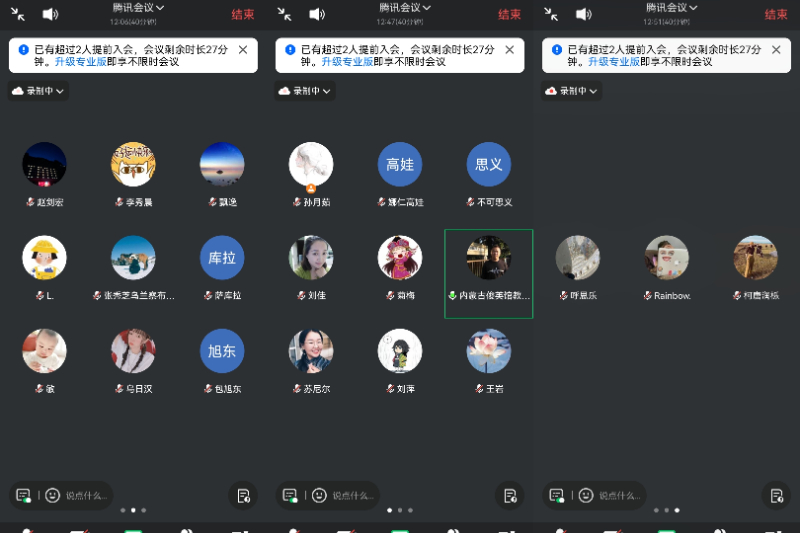
Task: Tap the red 结束 button in the 12:06 screen
Action: point(243,15)
